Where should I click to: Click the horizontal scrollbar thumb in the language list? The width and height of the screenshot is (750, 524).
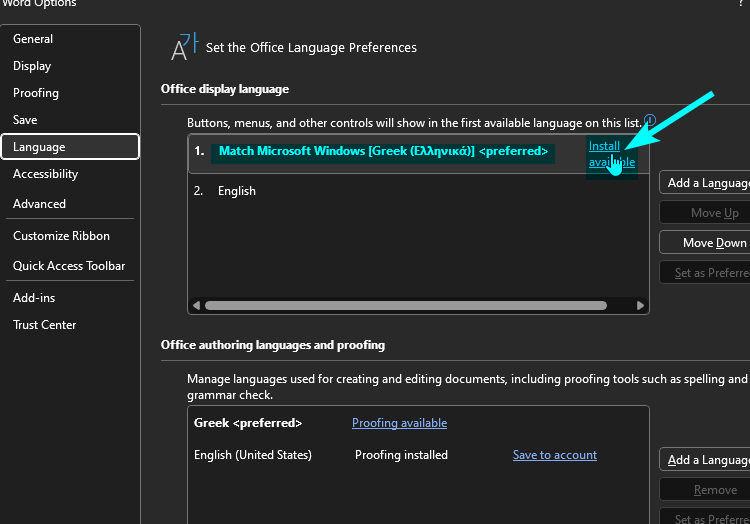(x=406, y=306)
